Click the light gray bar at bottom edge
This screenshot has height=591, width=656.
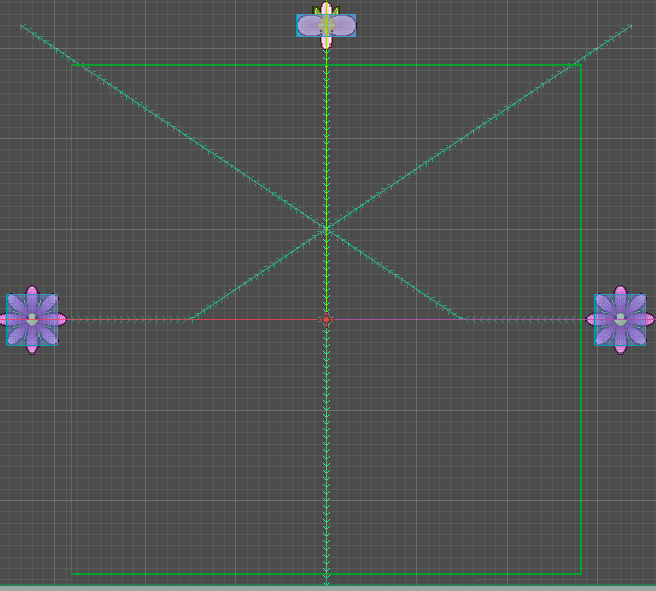[328, 588]
